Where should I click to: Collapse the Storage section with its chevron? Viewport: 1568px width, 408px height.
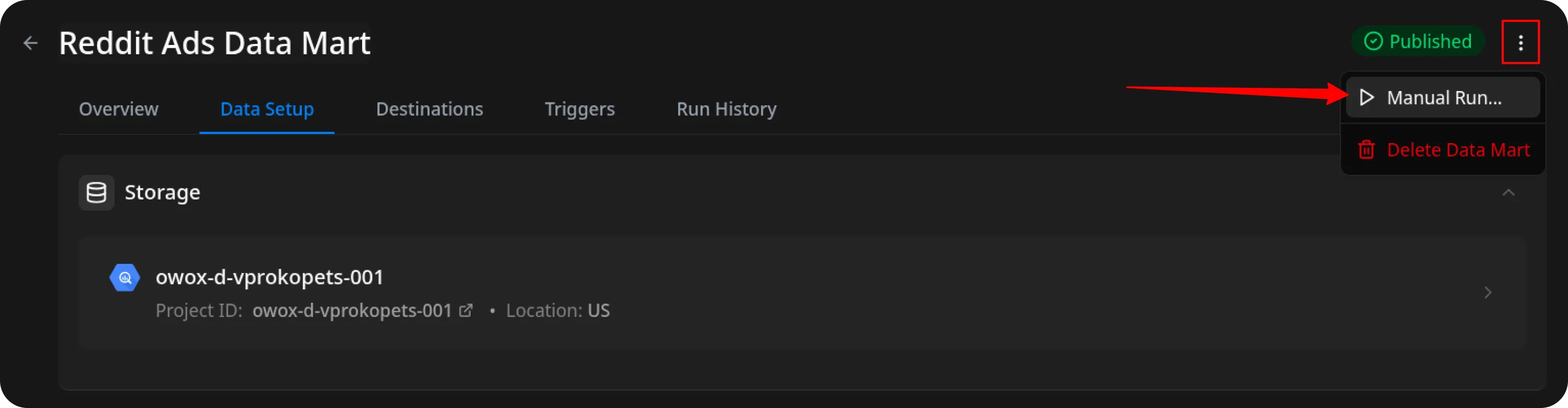tap(1508, 192)
